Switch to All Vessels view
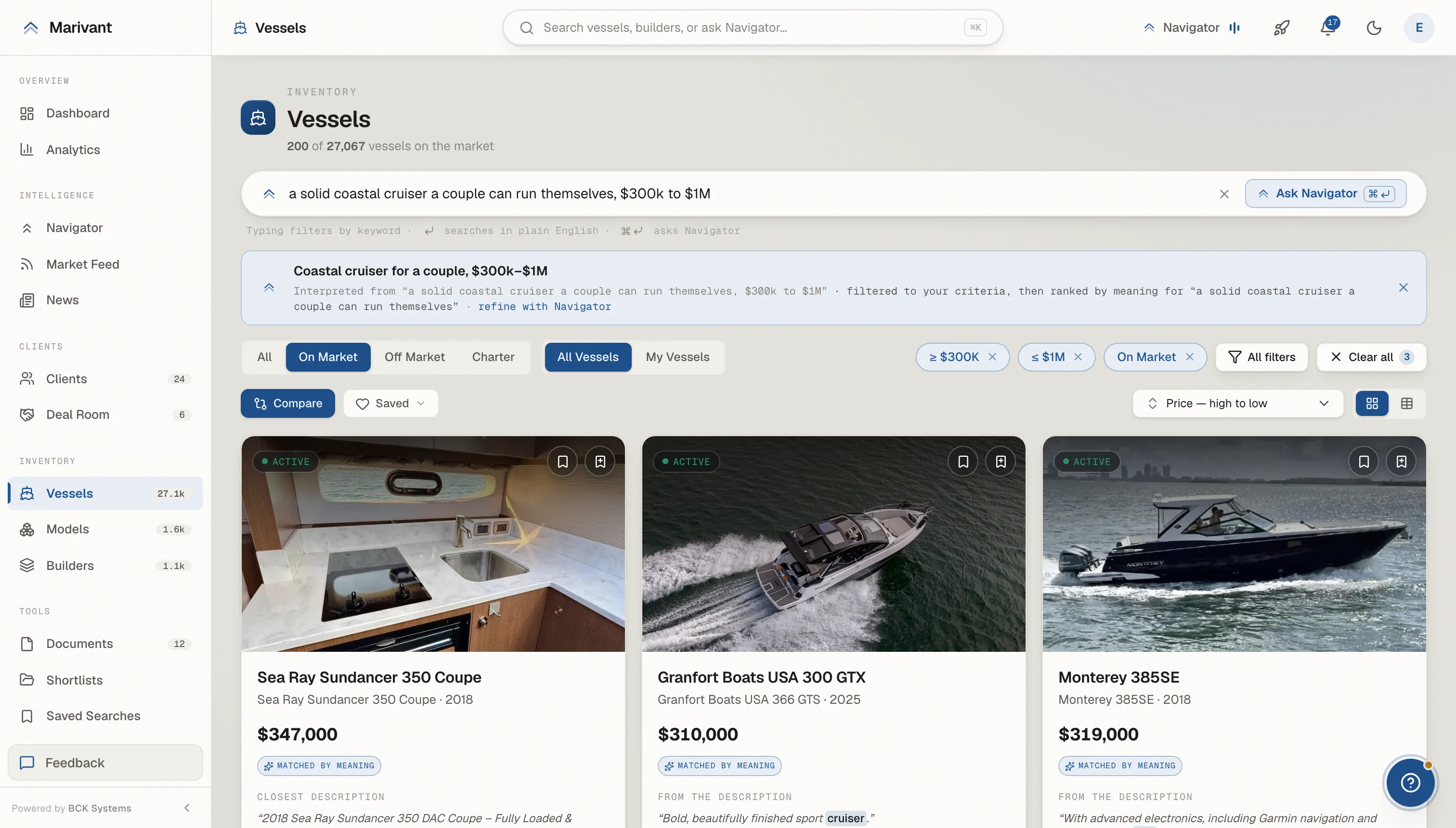 [588, 357]
